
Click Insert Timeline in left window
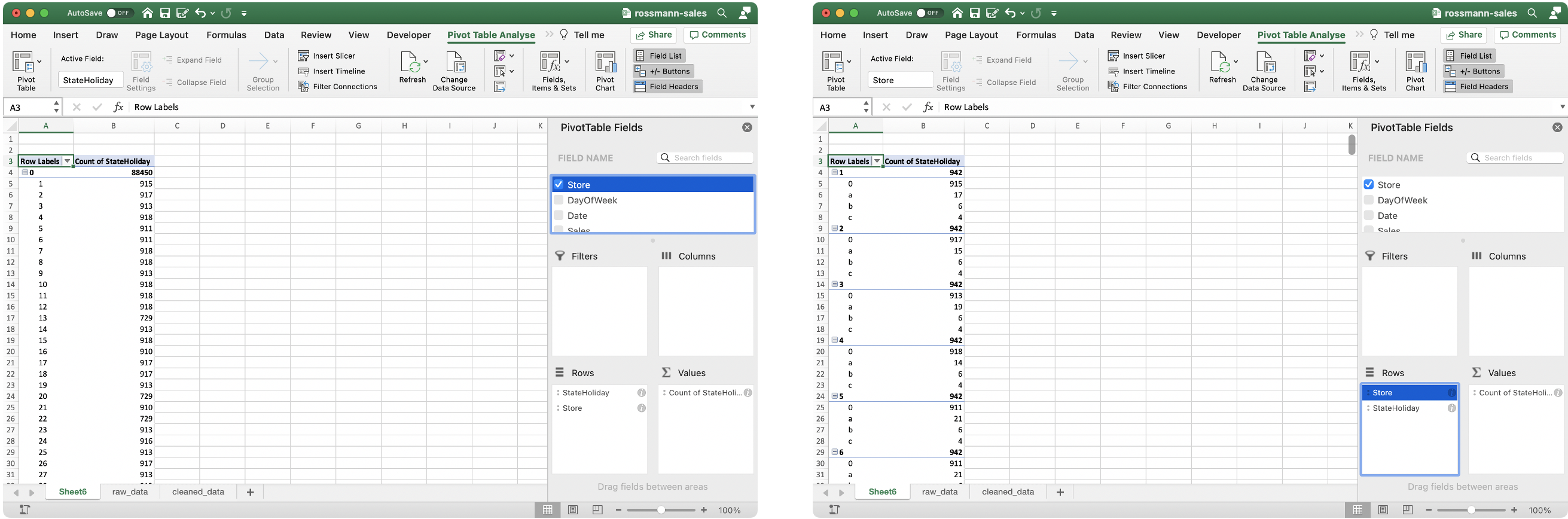[x=331, y=71]
